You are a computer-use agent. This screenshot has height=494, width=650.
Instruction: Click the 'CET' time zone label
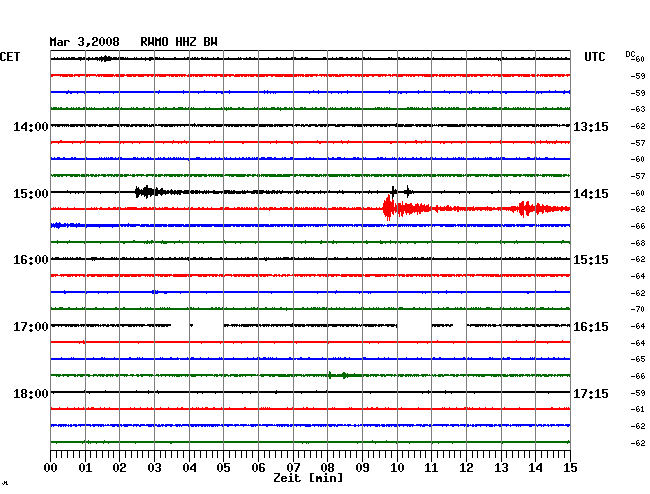point(10,57)
